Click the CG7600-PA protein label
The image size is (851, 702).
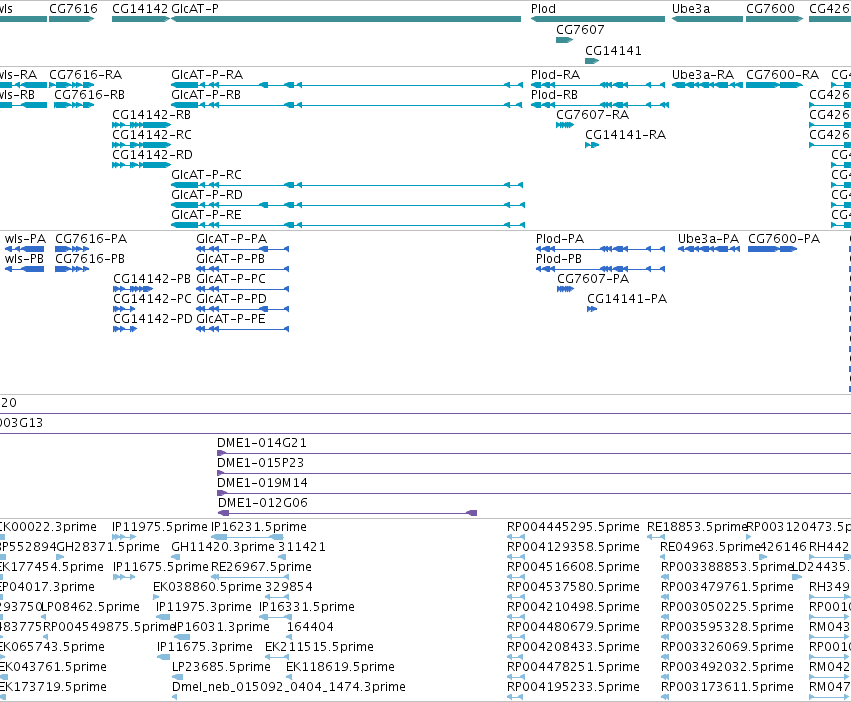[784, 239]
